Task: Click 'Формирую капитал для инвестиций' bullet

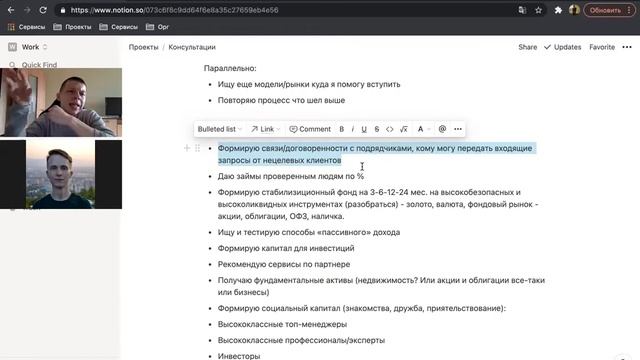Action: (286, 248)
